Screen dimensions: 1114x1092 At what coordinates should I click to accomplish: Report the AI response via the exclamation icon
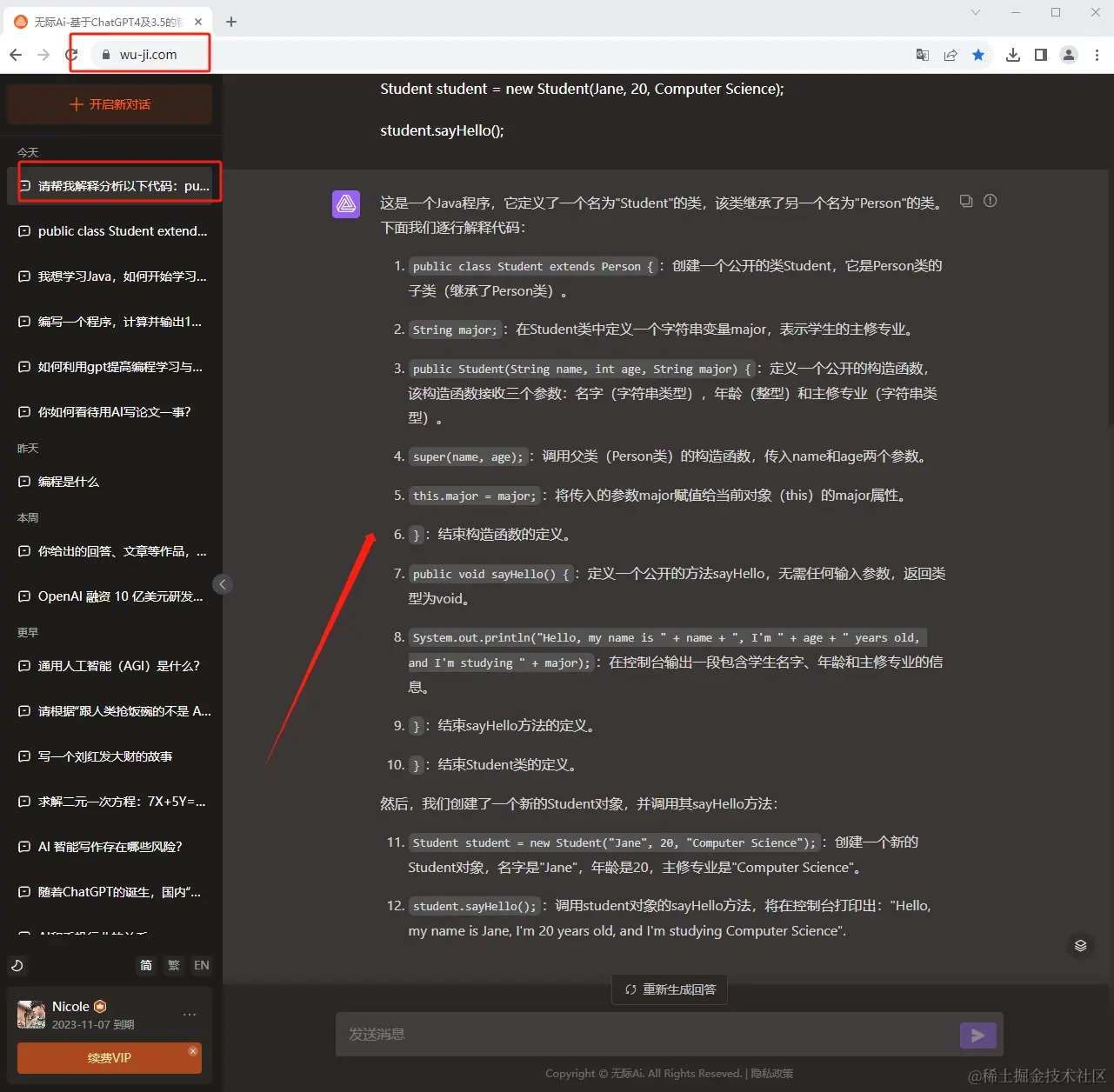coord(990,201)
